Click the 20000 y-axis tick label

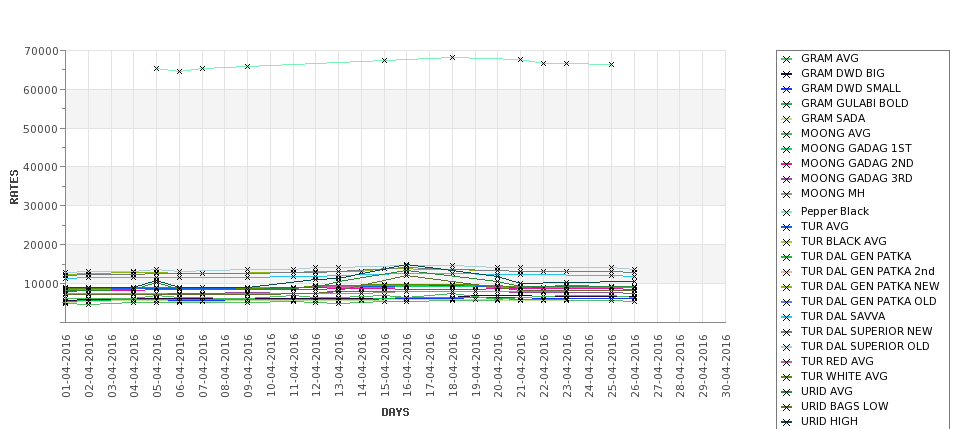point(43,245)
